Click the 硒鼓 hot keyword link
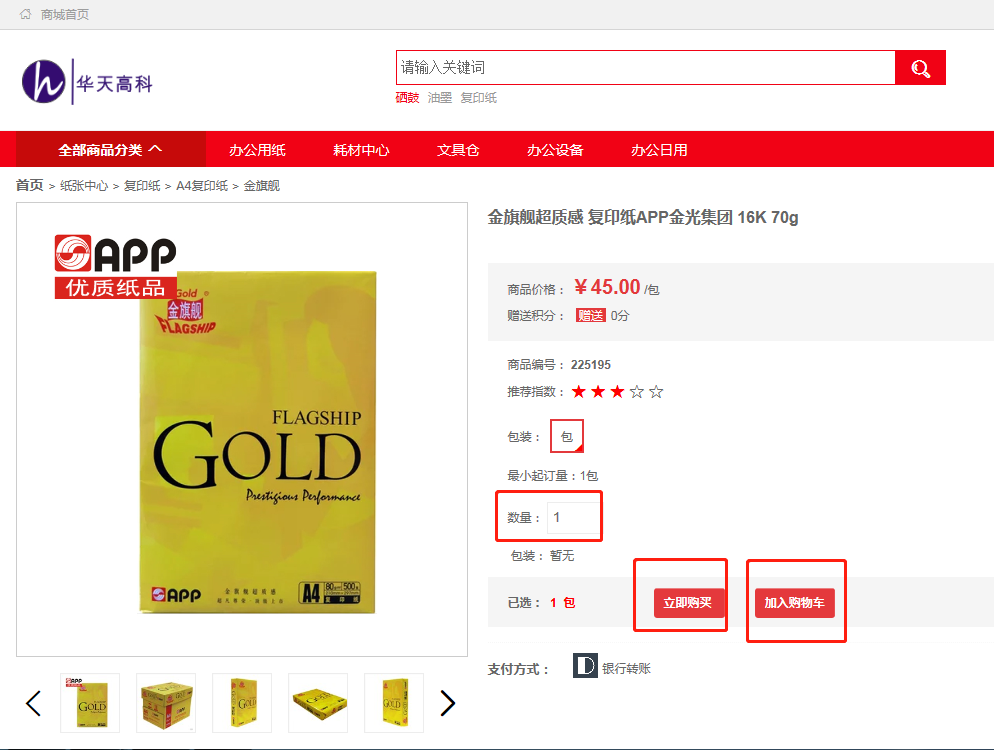This screenshot has height=750, width=994. [408, 98]
